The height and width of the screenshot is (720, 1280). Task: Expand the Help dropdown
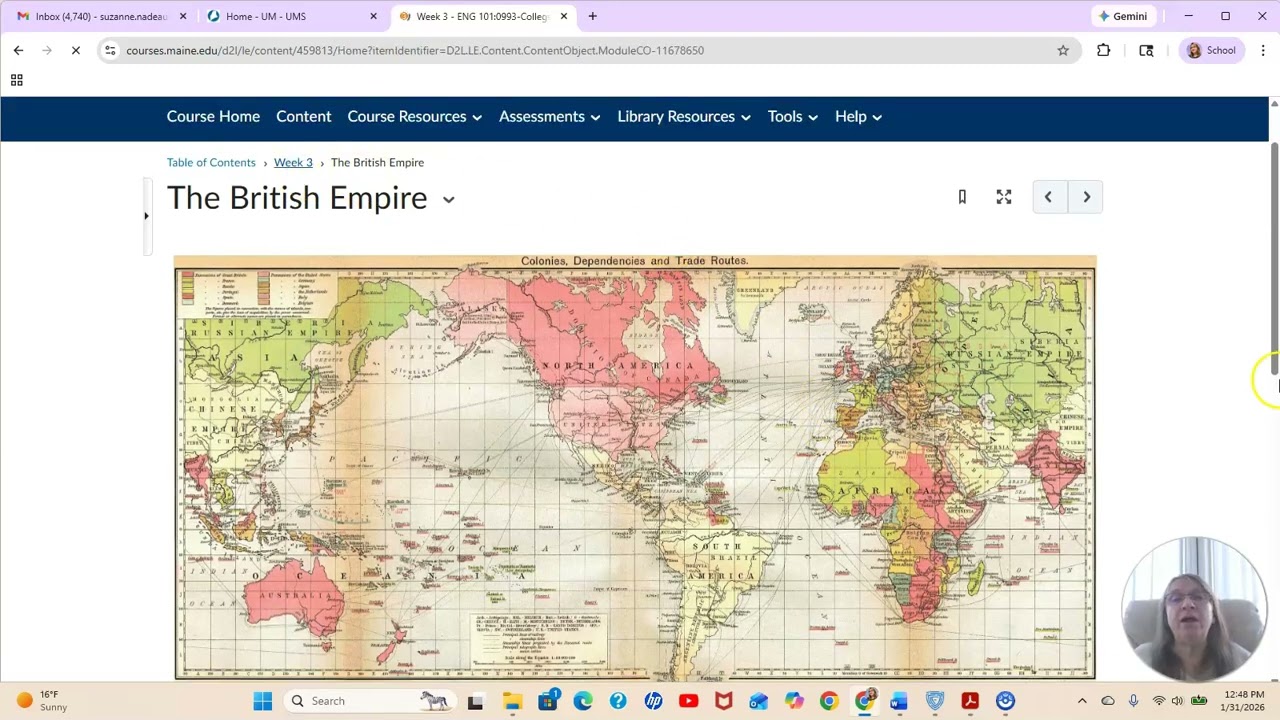tap(858, 117)
